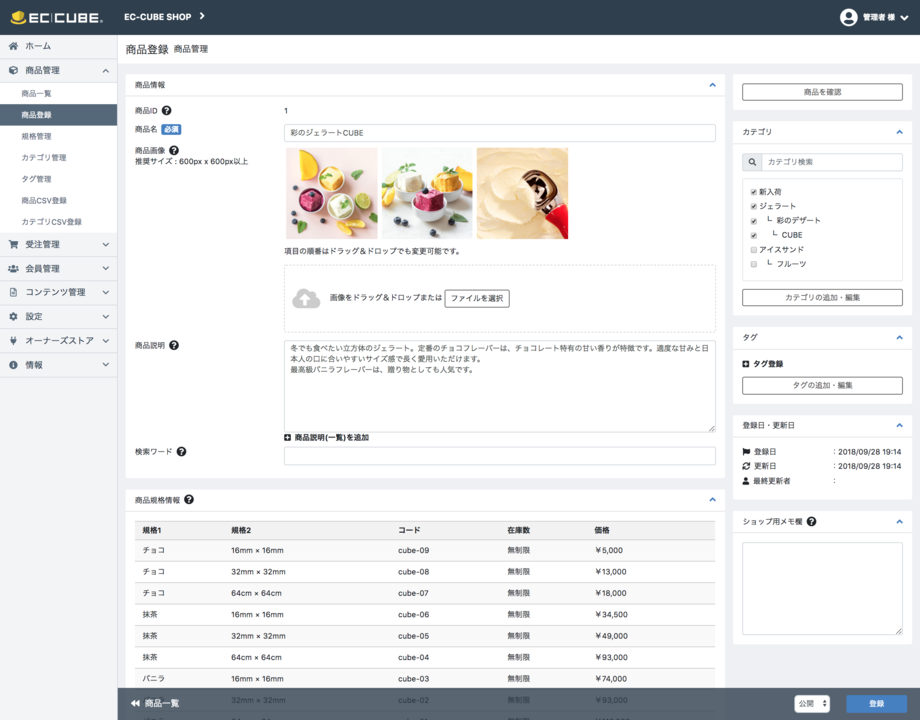The width and height of the screenshot is (920, 720).
Task: Click the カテゴリ検索 search field
Action: (832, 162)
